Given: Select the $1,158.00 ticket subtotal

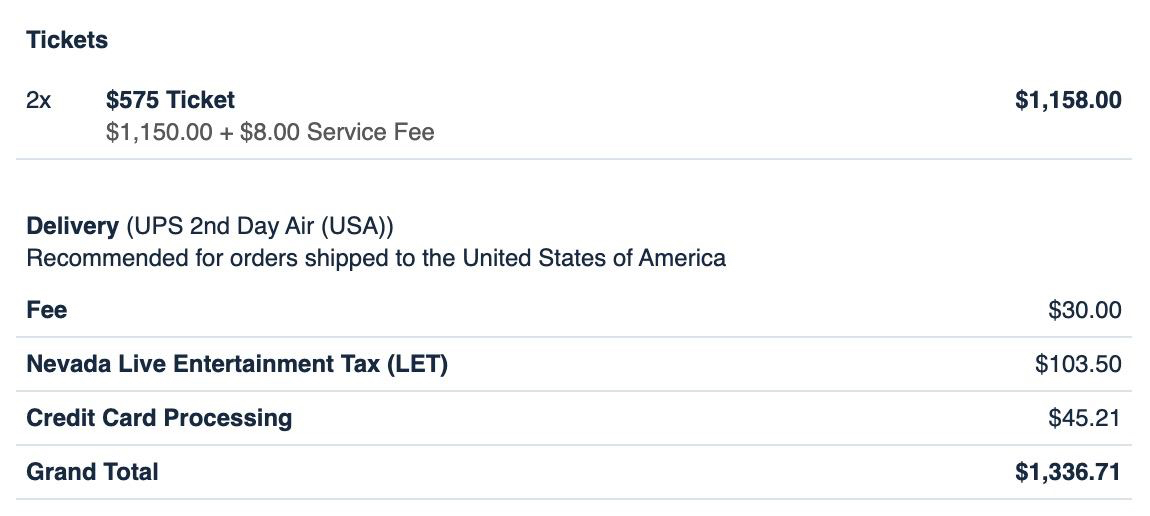Looking at the screenshot, I should pos(1068,100).
